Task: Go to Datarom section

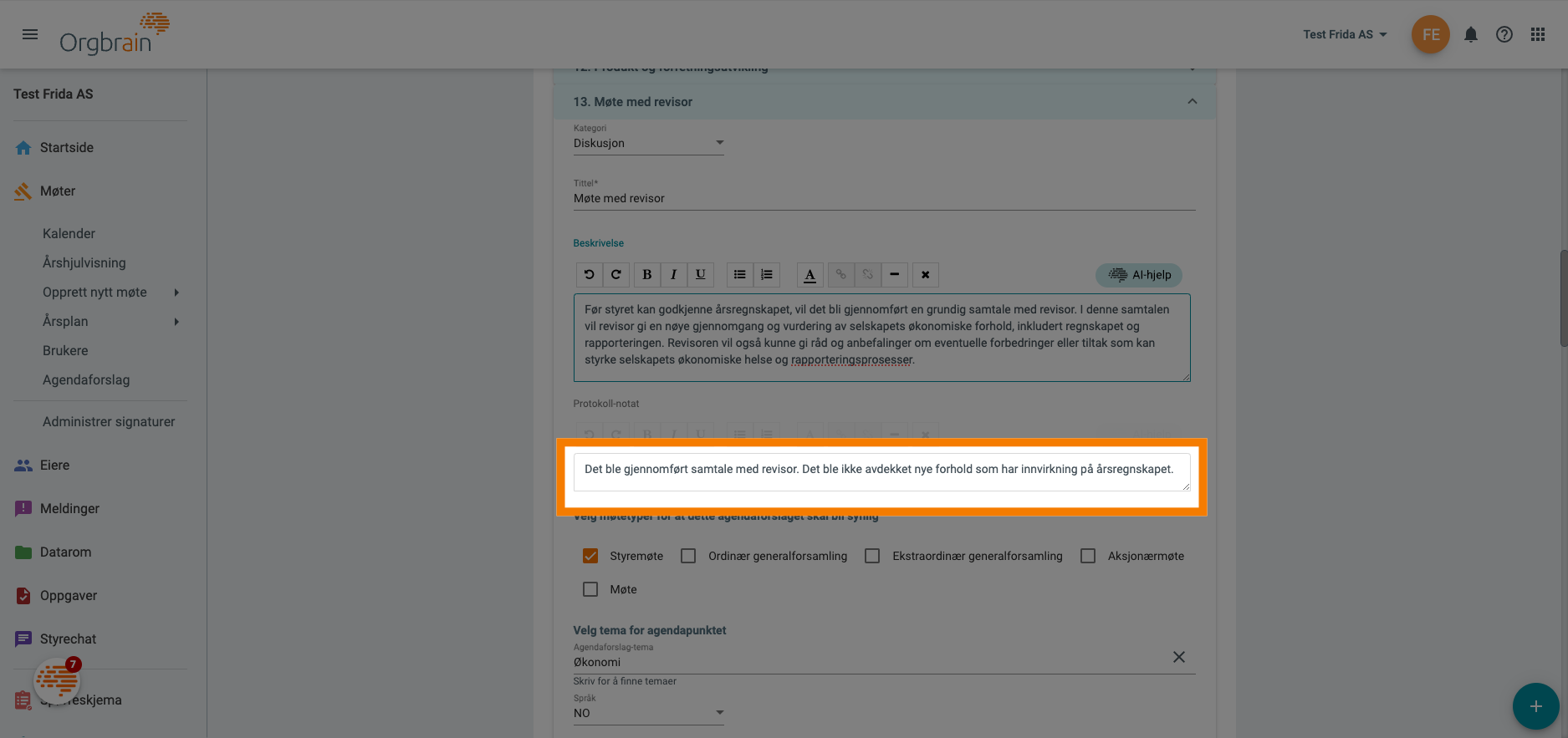Action: [65, 552]
